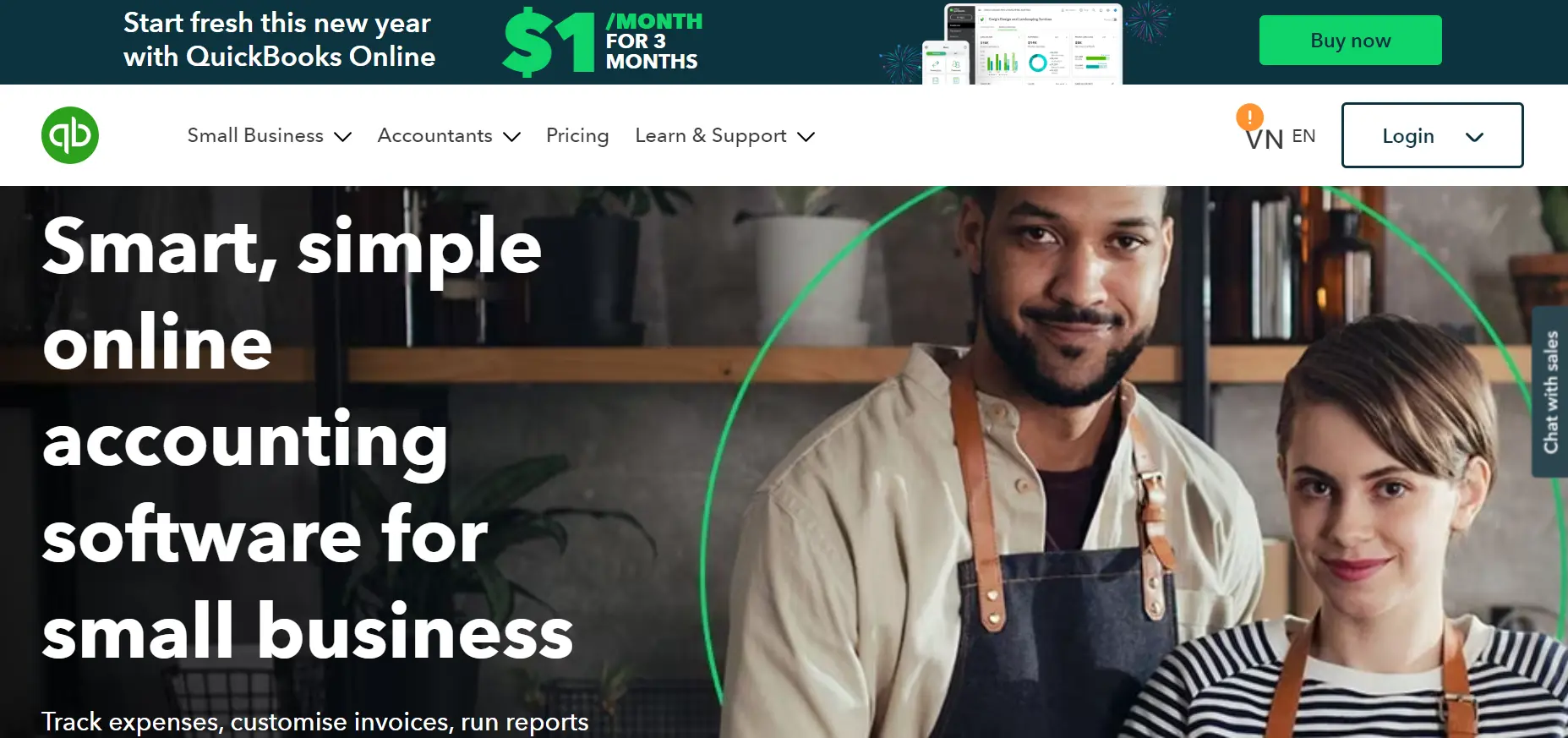Click the green Buy now button
Image resolution: width=1568 pixels, height=738 pixels.
point(1350,41)
